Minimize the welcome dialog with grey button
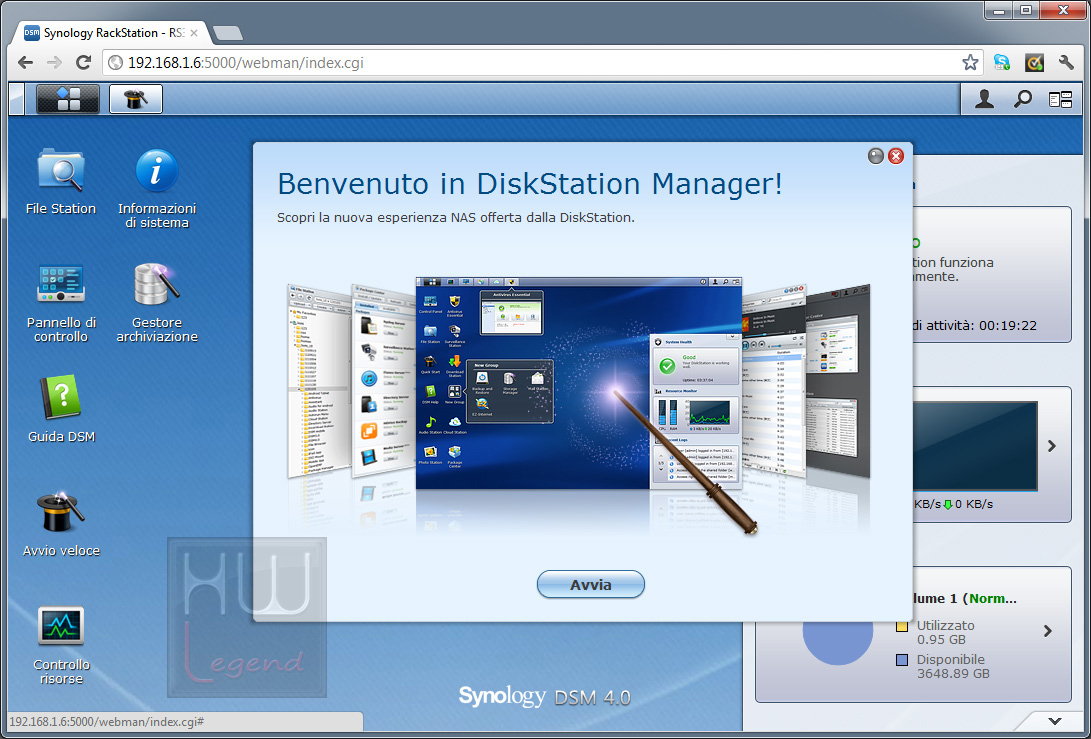 tap(876, 156)
